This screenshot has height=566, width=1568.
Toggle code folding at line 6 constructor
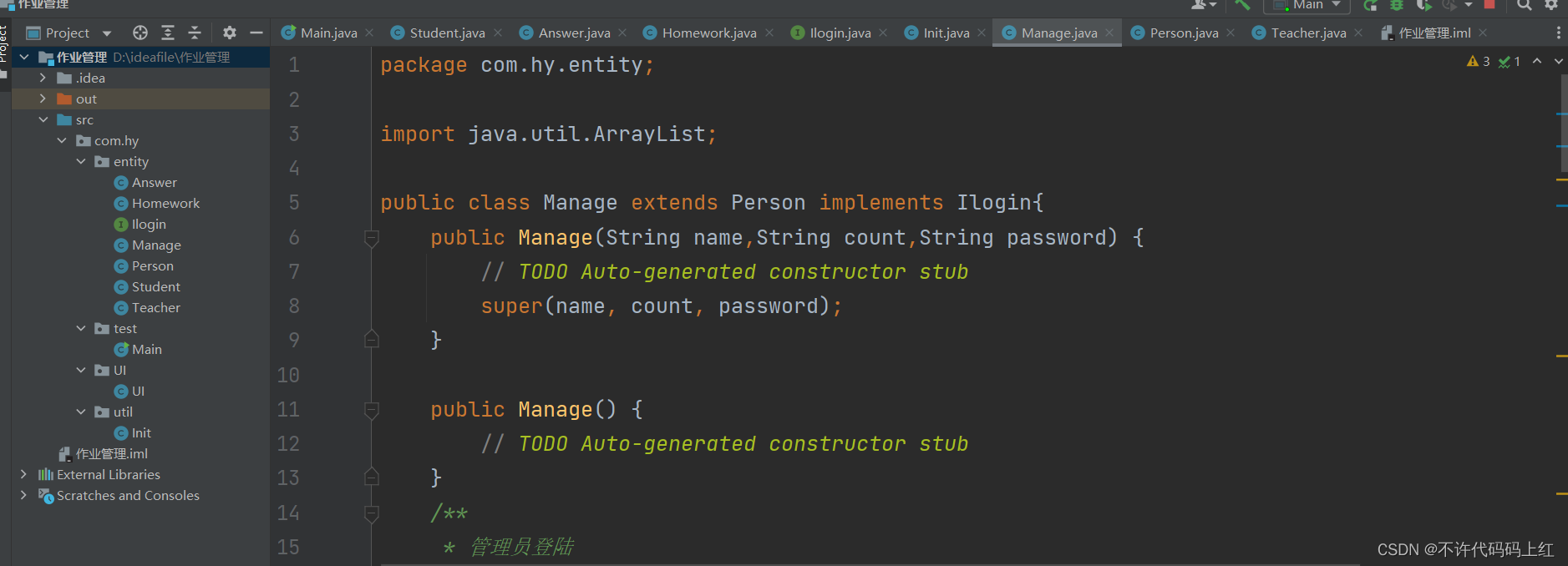pos(372,239)
